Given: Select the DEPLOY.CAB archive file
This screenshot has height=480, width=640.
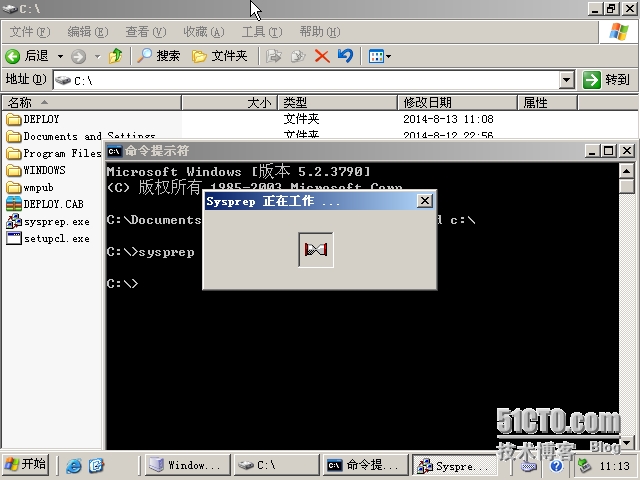Looking at the screenshot, I should tap(45, 204).
